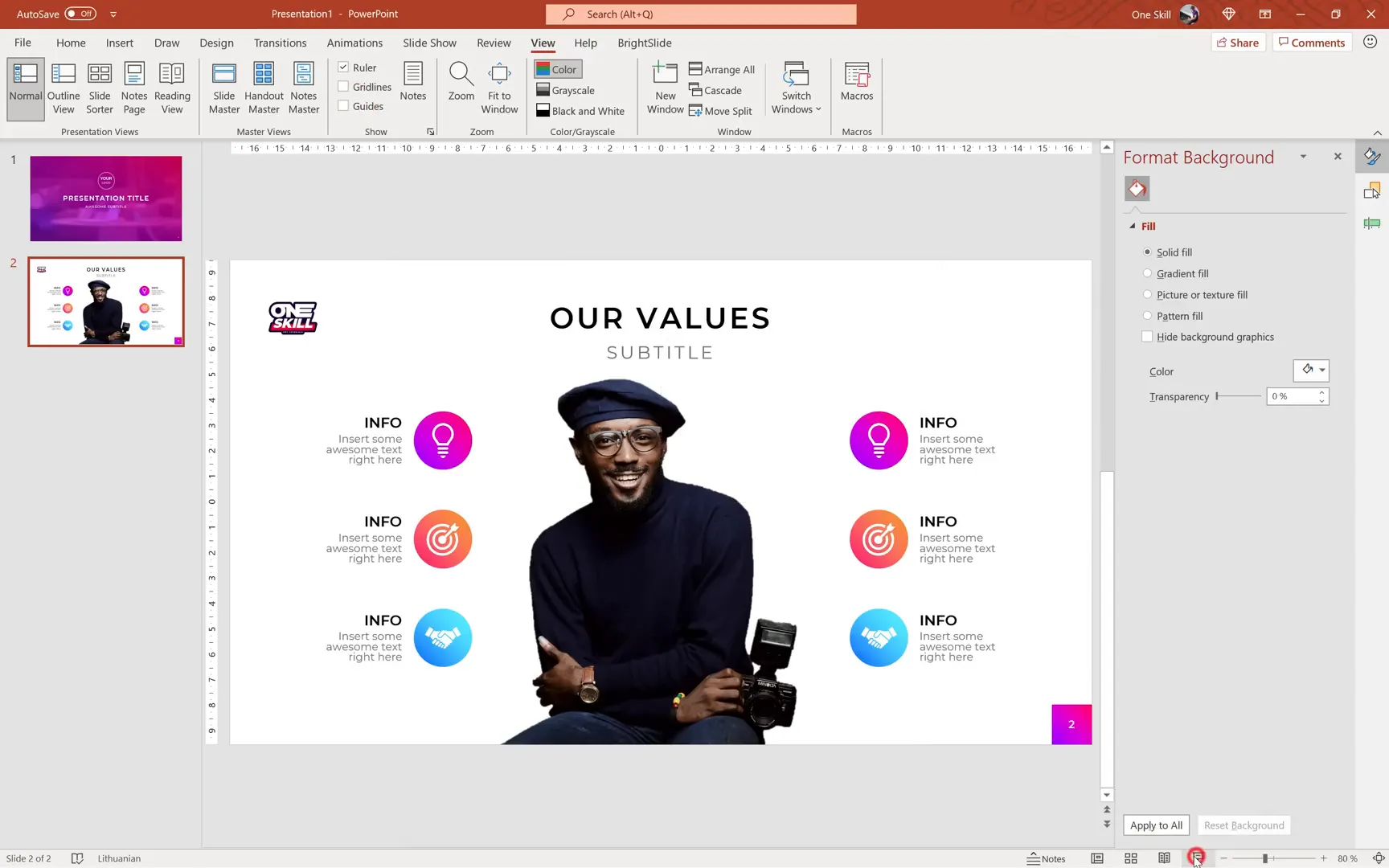Open the Zoom dialog
The height and width of the screenshot is (868, 1389).
(x=461, y=82)
